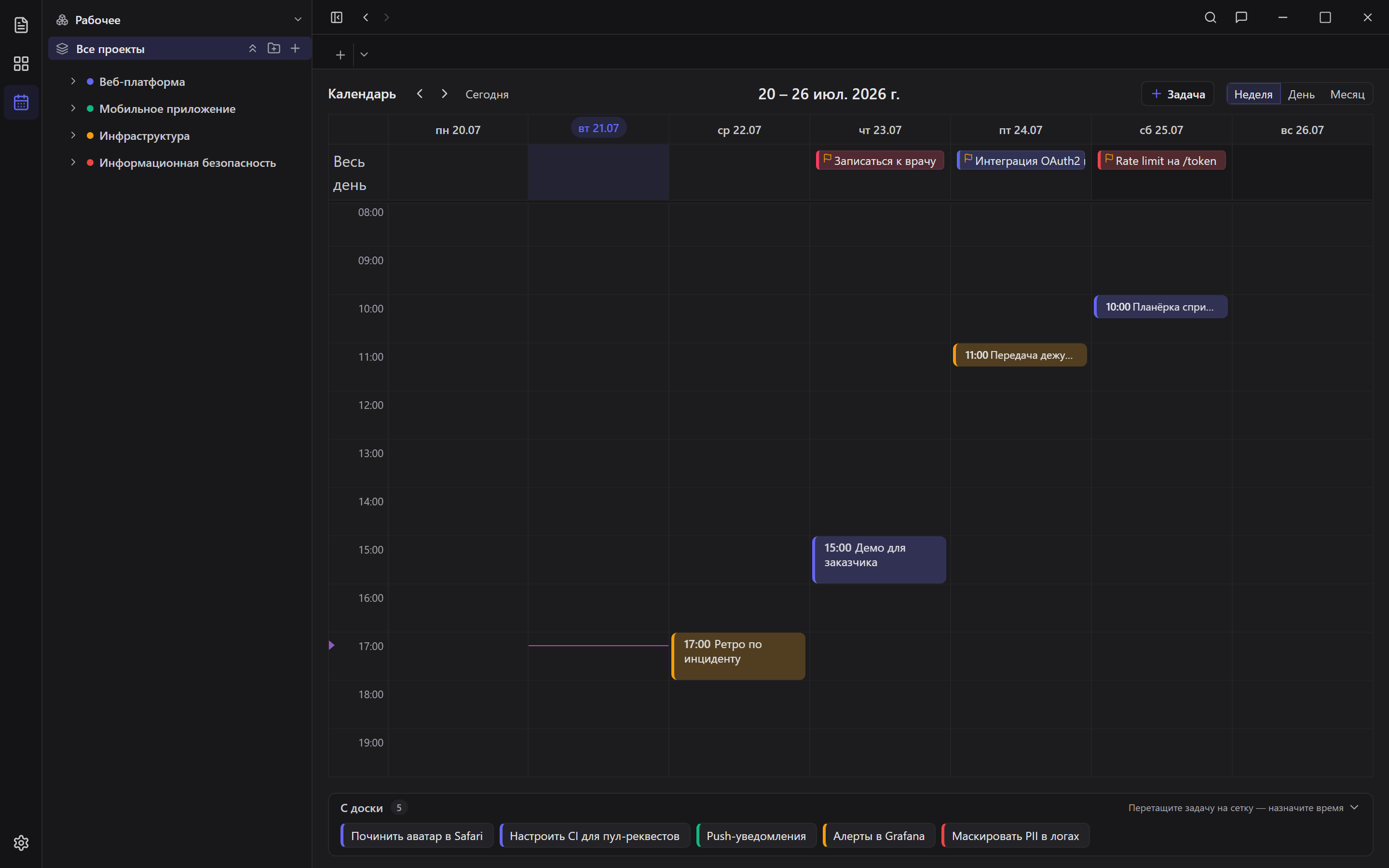
Task: Click the Сегодня button
Action: [x=487, y=94]
